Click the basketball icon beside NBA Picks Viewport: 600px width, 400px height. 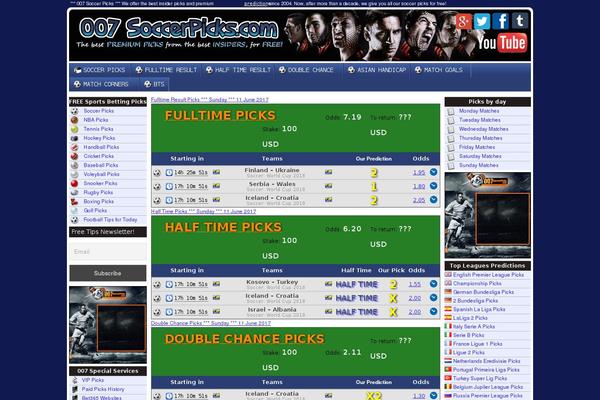click(x=75, y=120)
